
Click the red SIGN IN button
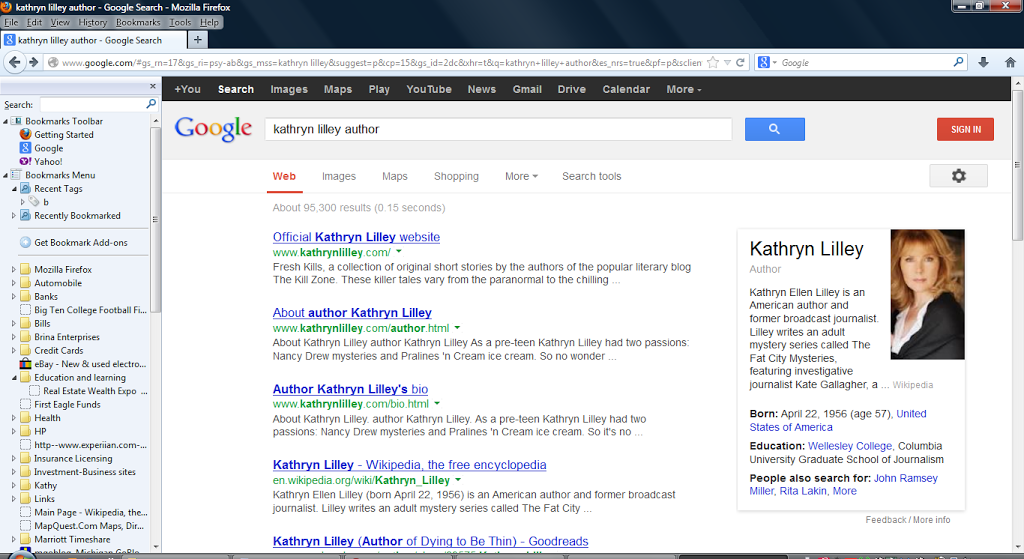coord(965,129)
